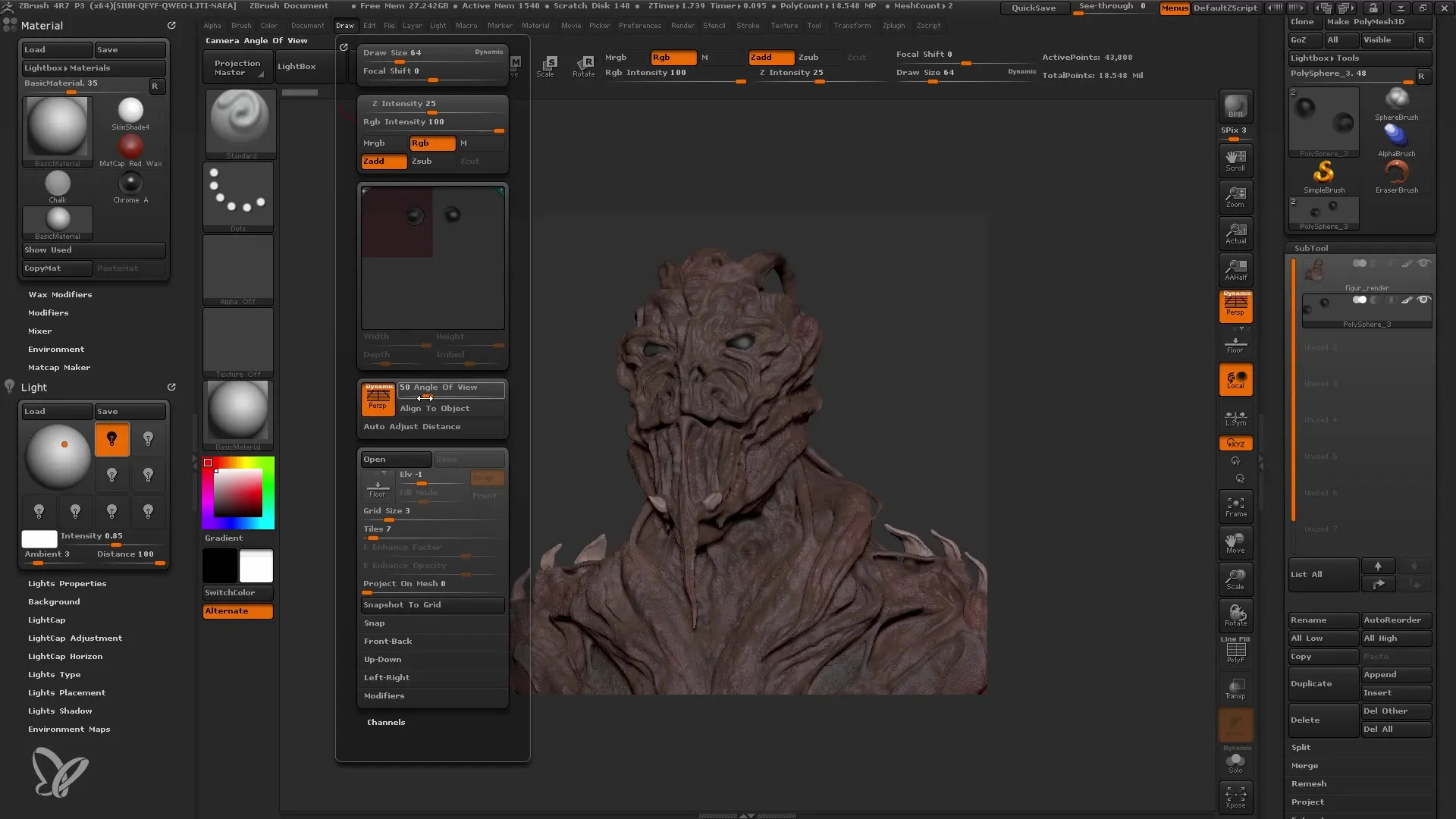1456x819 pixels.
Task: Toggle the Transp transparency icon
Action: click(1235, 689)
